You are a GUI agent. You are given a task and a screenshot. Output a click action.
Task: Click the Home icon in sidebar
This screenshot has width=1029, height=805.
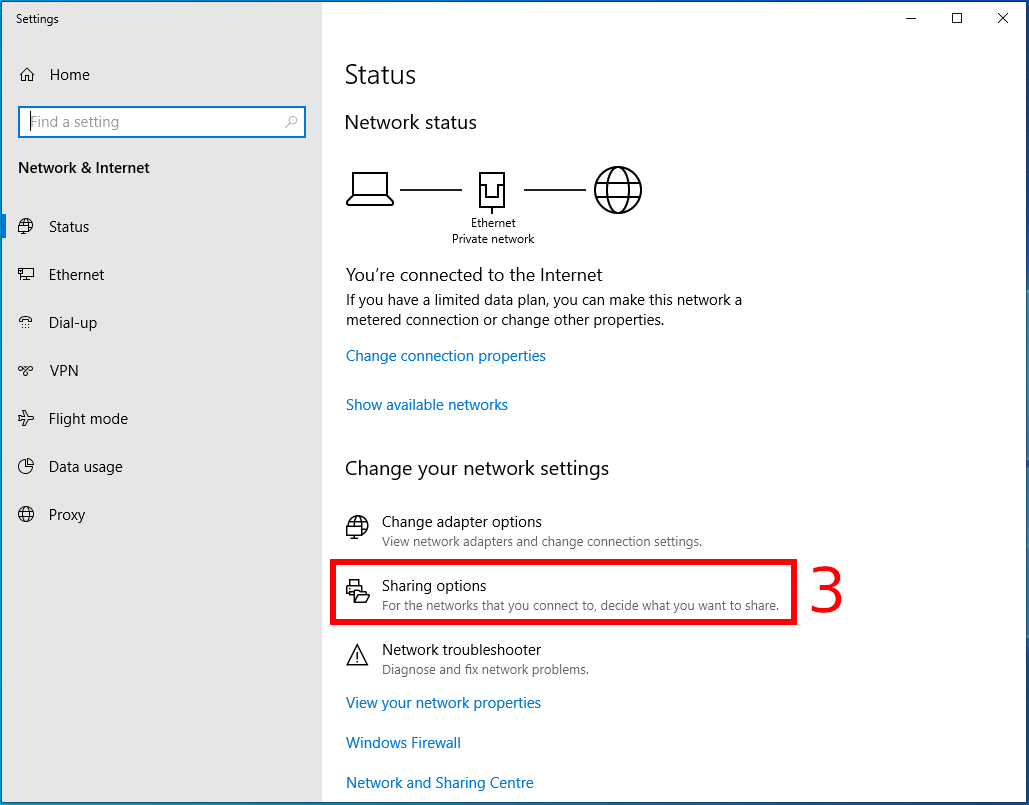coord(27,75)
